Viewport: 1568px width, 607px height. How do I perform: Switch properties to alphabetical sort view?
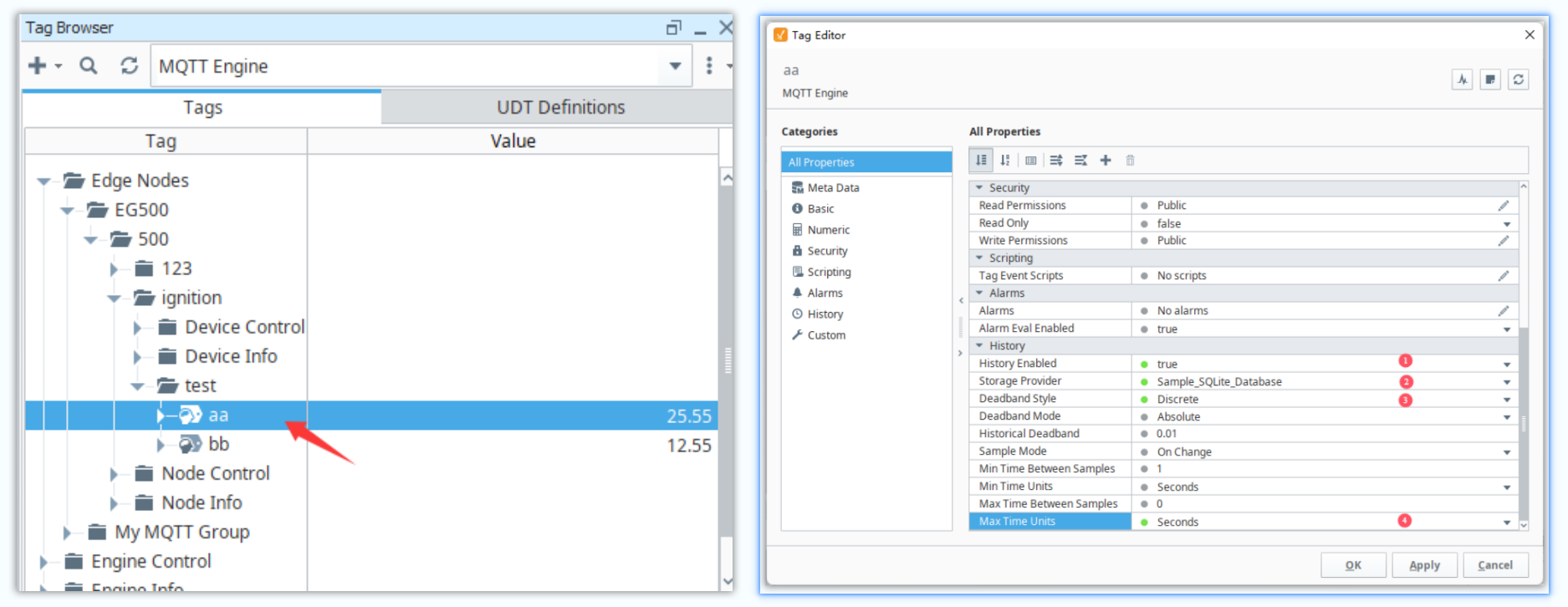point(1005,160)
